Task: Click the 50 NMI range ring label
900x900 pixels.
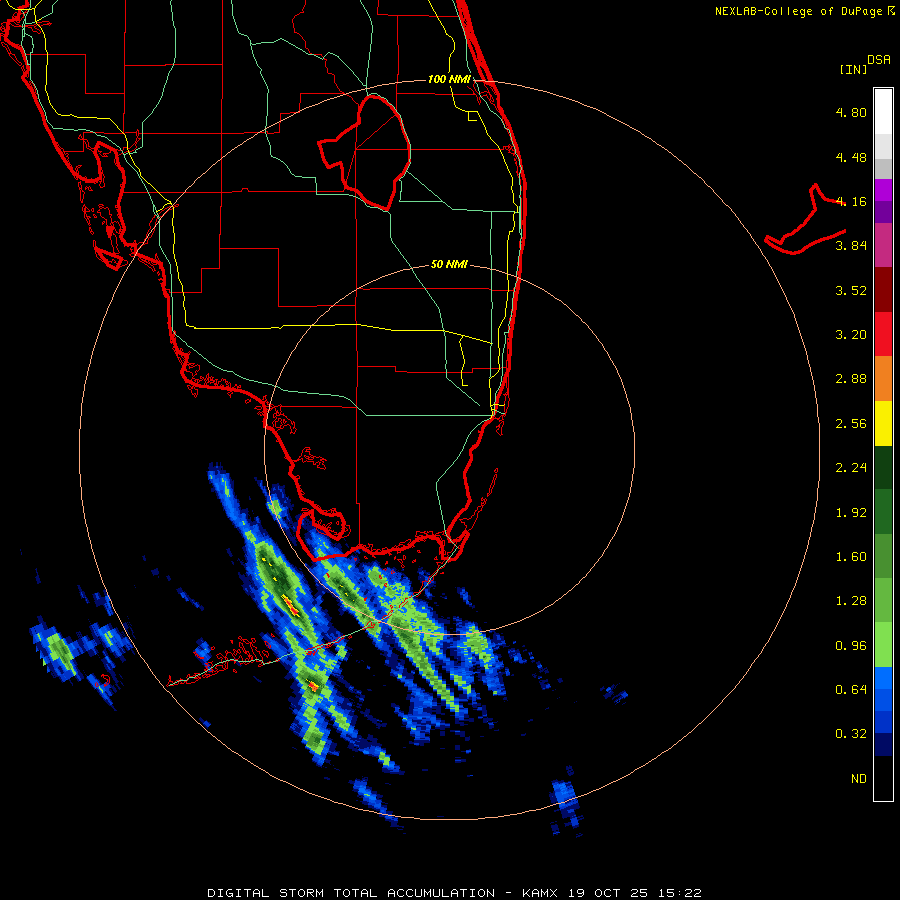Action: [x=449, y=265]
